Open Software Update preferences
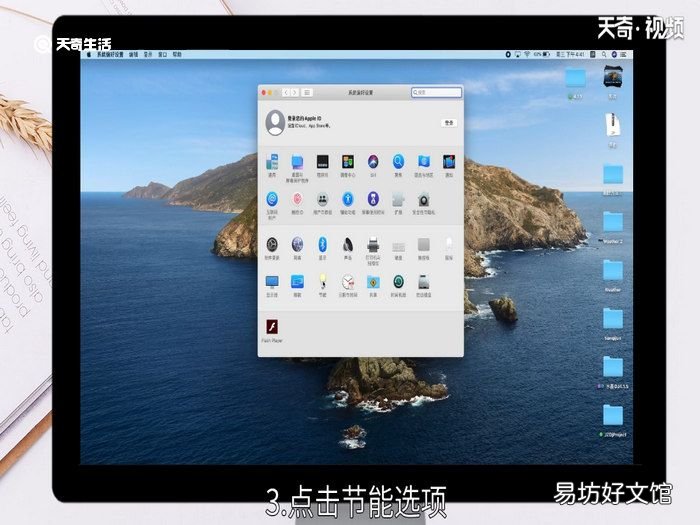Viewport: 700px width, 525px height. click(272, 245)
